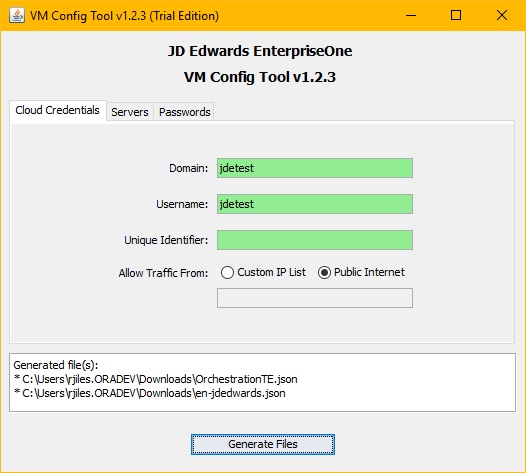Open the Passwords tab
526x473 pixels.
tap(184, 112)
